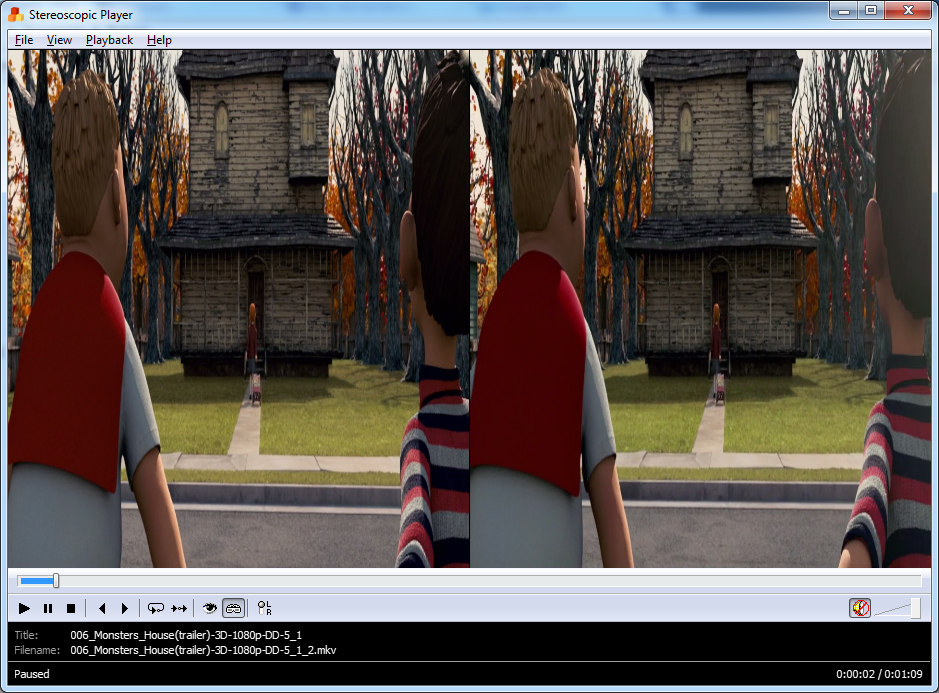This screenshot has height=693, width=939.
Task: Close the Stereoscopic Player window
Action: tap(908, 10)
